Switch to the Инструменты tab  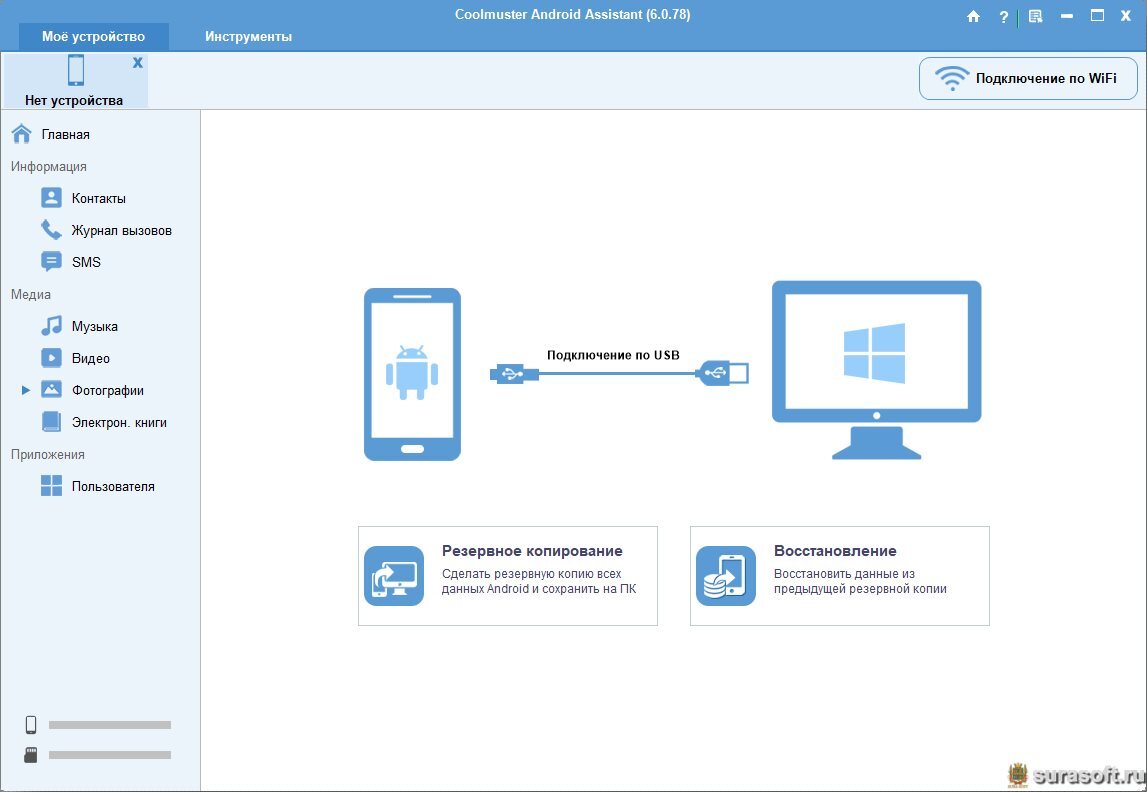(248, 37)
